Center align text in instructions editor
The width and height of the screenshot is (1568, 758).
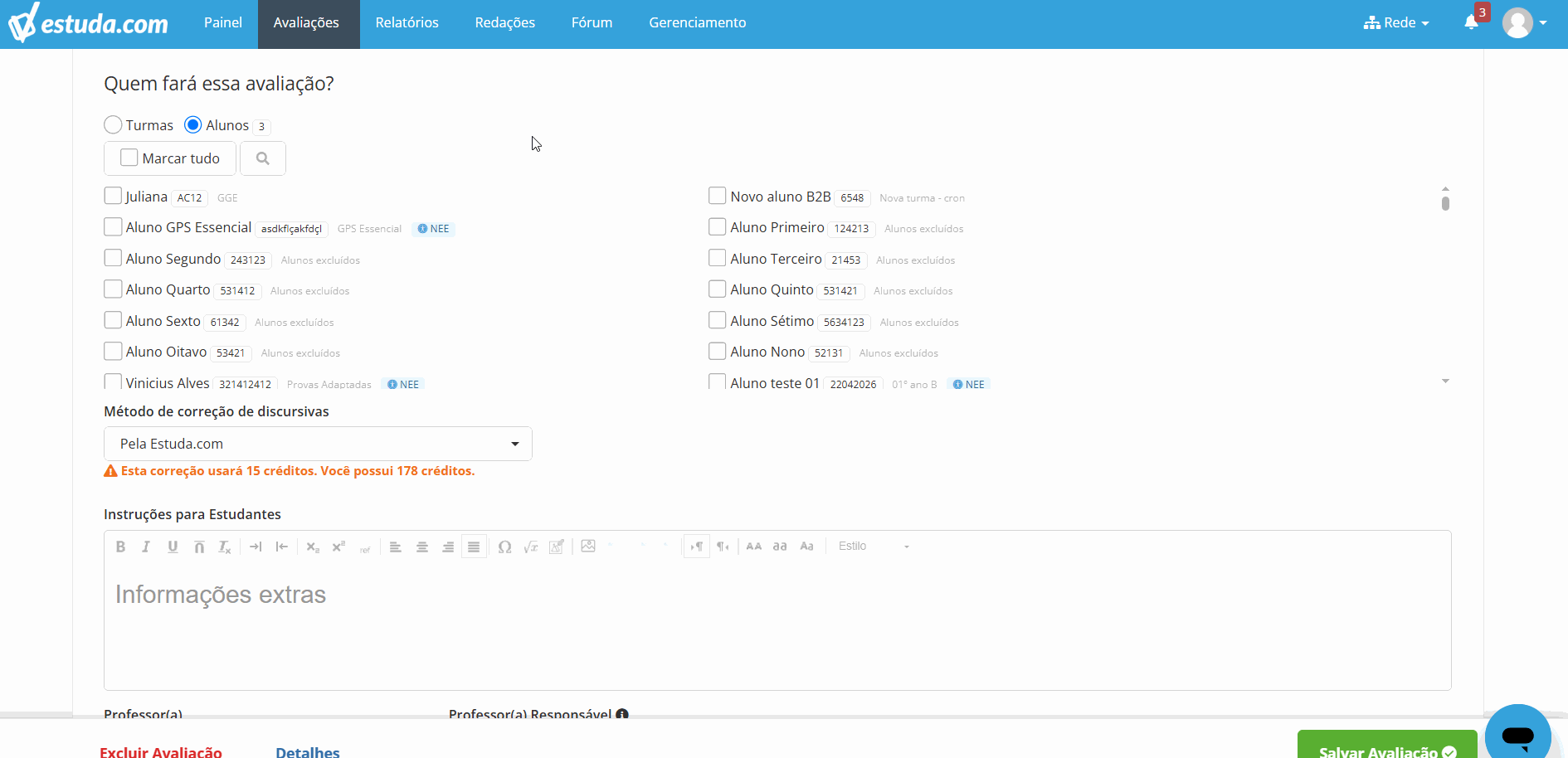[422, 547]
